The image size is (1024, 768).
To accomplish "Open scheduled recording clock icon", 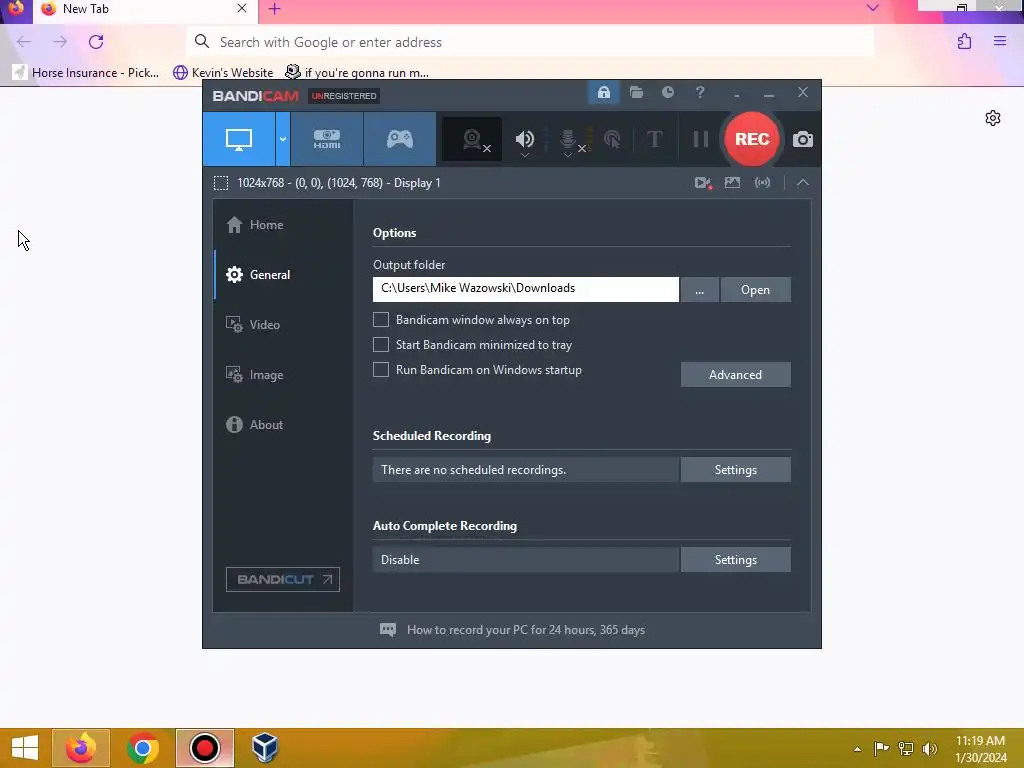I will pos(667,92).
